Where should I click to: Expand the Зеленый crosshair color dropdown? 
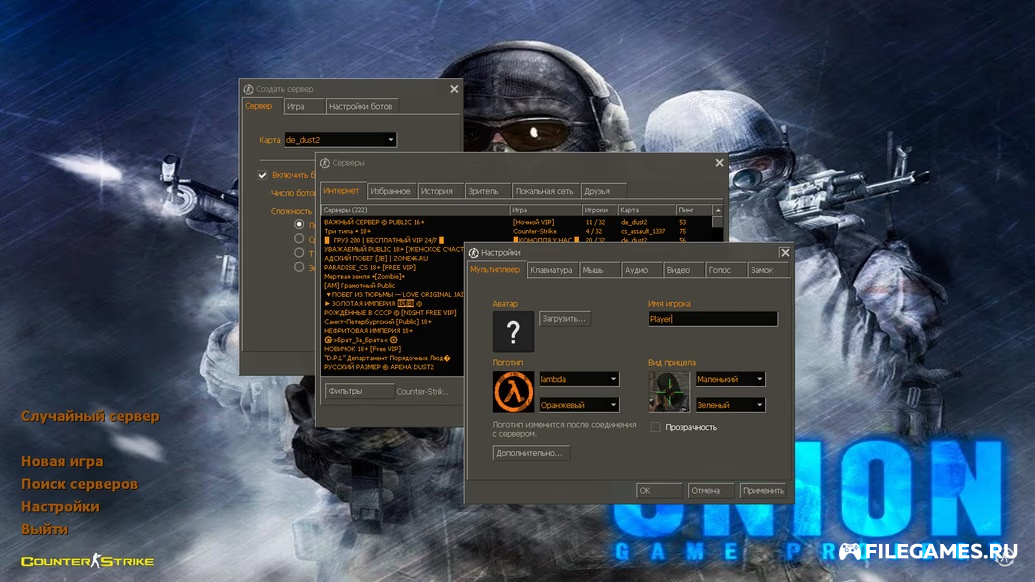[730, 404]
